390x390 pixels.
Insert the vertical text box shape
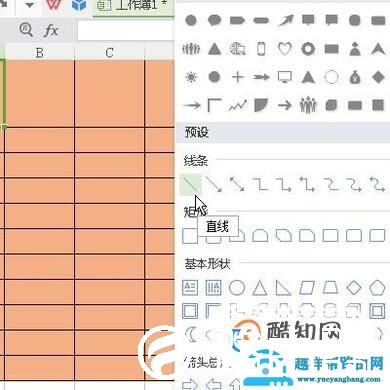point(213,287)
